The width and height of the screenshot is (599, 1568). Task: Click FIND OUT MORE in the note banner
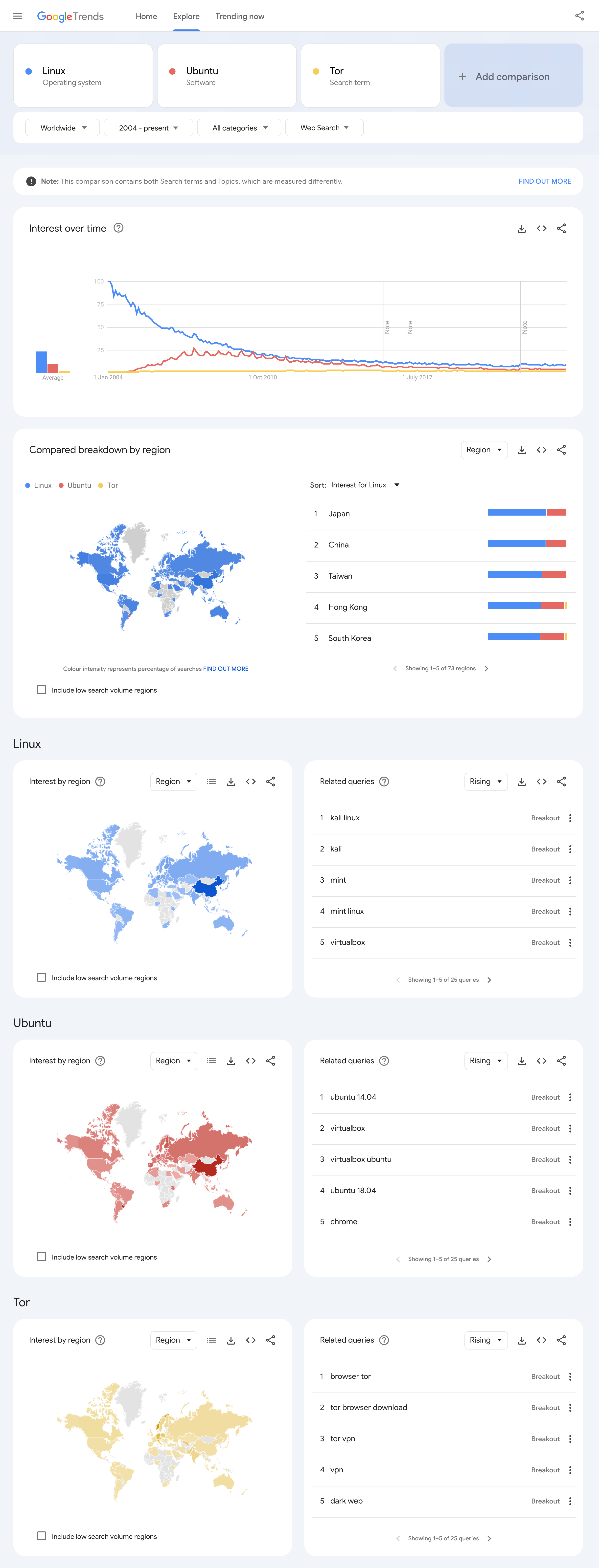tap(545, 181)
